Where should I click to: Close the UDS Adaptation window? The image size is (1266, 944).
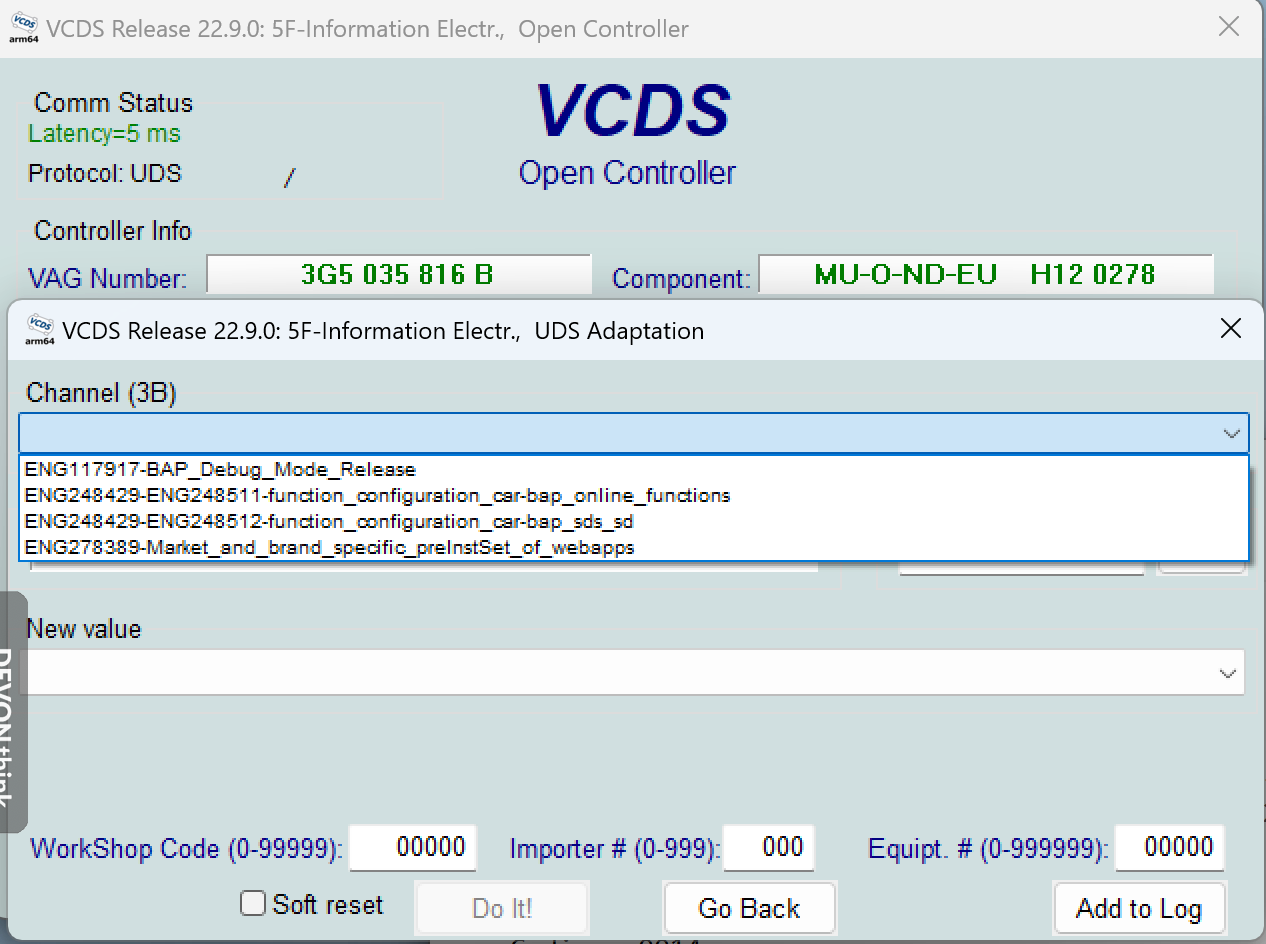(1231, 329)
